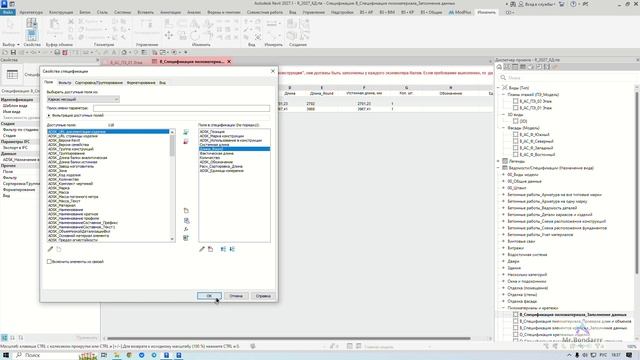Open the Архитектура ribbon tab
Screen dimensions: 640x360
coord(31,13)
